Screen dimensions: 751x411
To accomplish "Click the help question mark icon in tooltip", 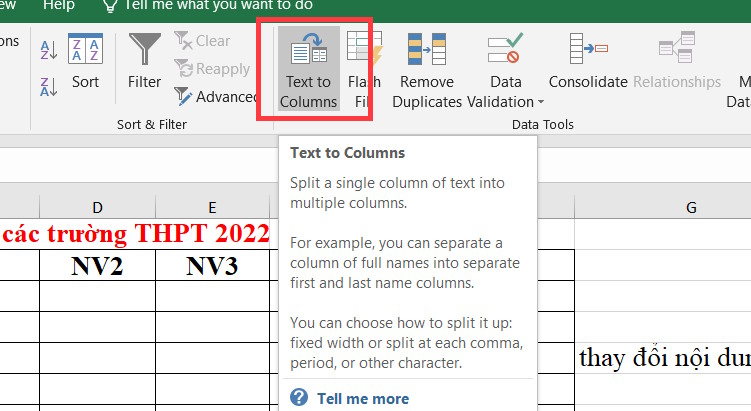I will (299, 398).
